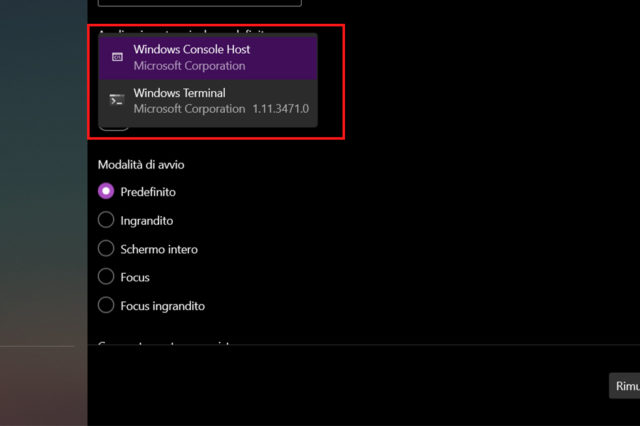This screenshot has width=640, height=426.
Task: Enable the Ingrandito radio button
Action: click(106, 220)
